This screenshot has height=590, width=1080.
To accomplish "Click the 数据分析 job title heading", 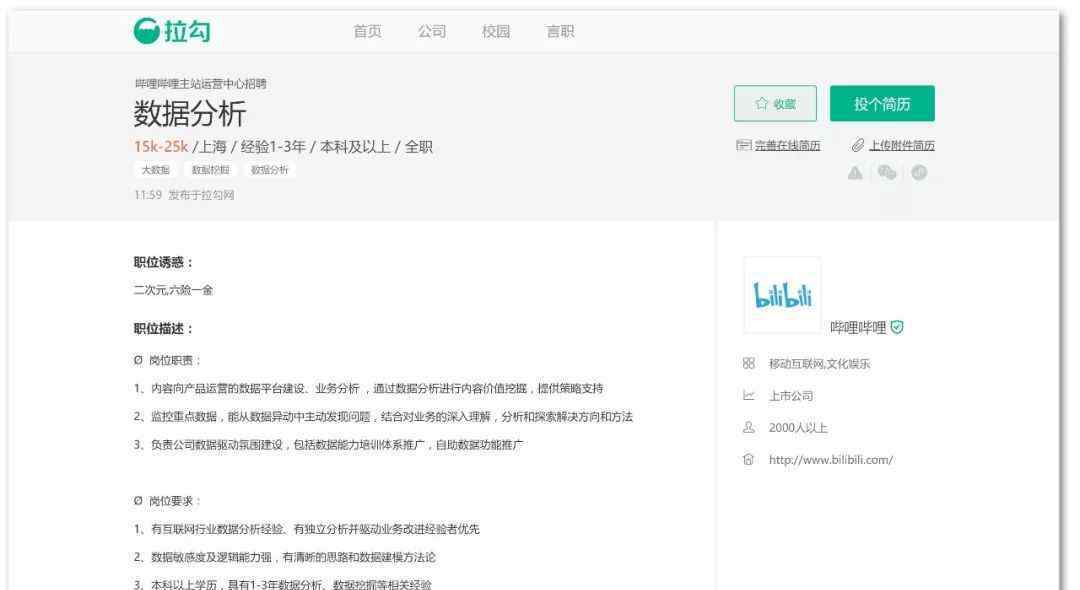I will (x=190, y=114).
